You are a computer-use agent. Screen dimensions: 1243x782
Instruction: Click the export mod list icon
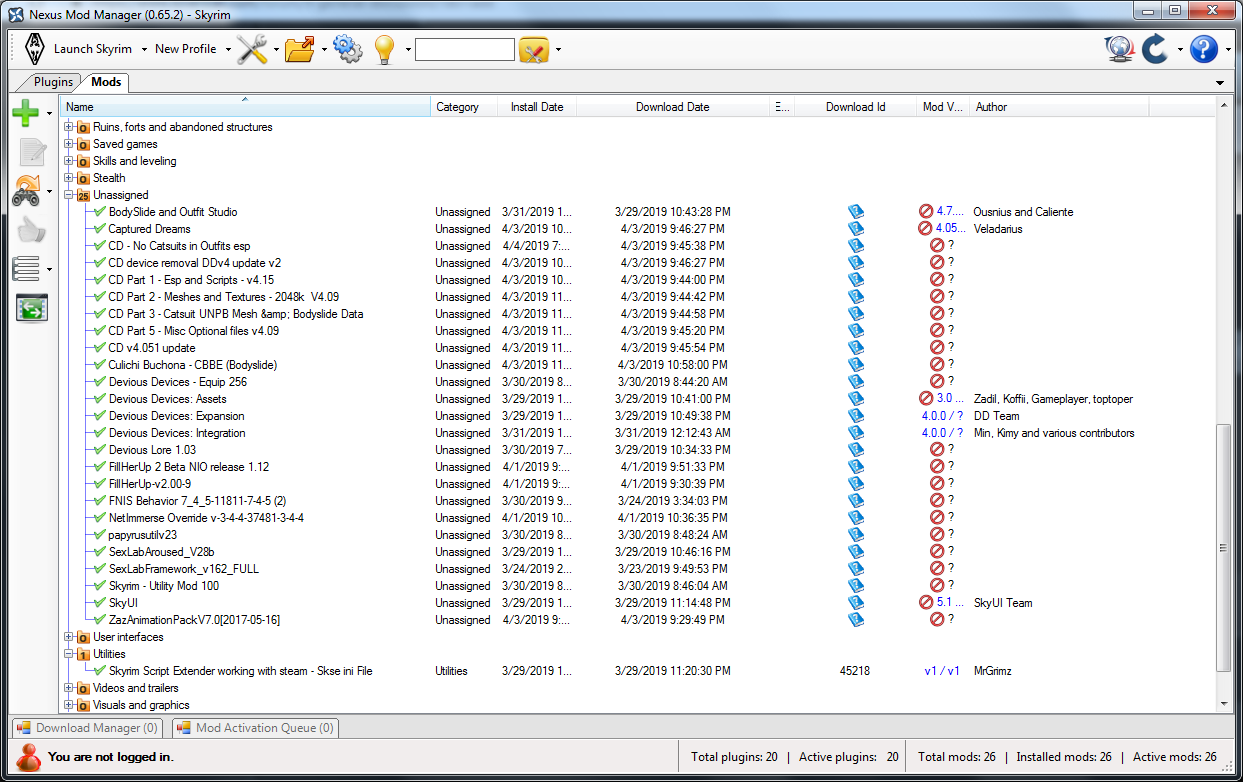coord(32,308)
